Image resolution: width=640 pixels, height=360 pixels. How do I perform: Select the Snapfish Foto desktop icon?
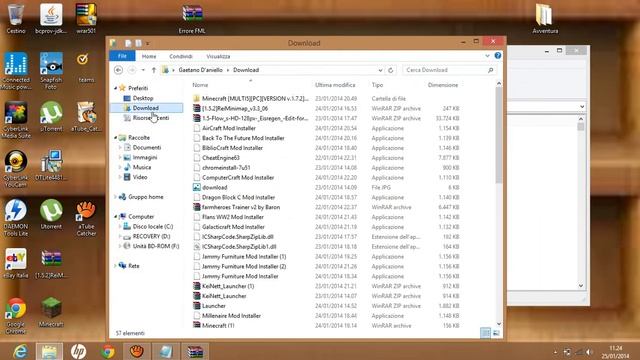[51, 71]
